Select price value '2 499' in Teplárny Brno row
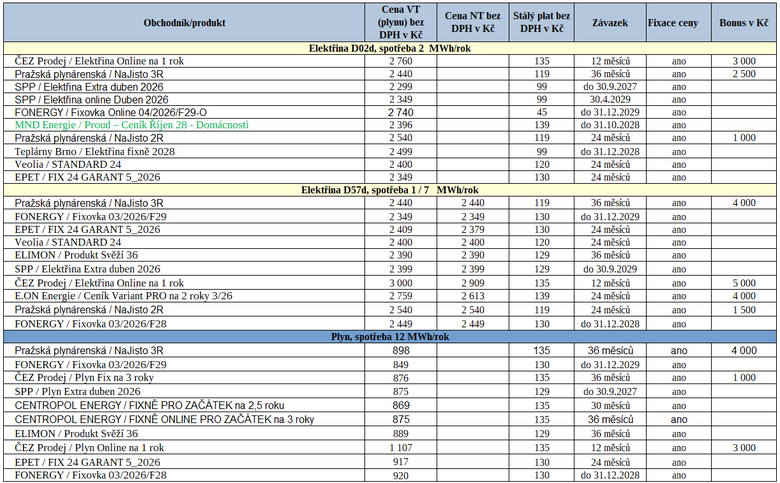The image size is (780, 483). pyautogui.click(x=400, y=152)
